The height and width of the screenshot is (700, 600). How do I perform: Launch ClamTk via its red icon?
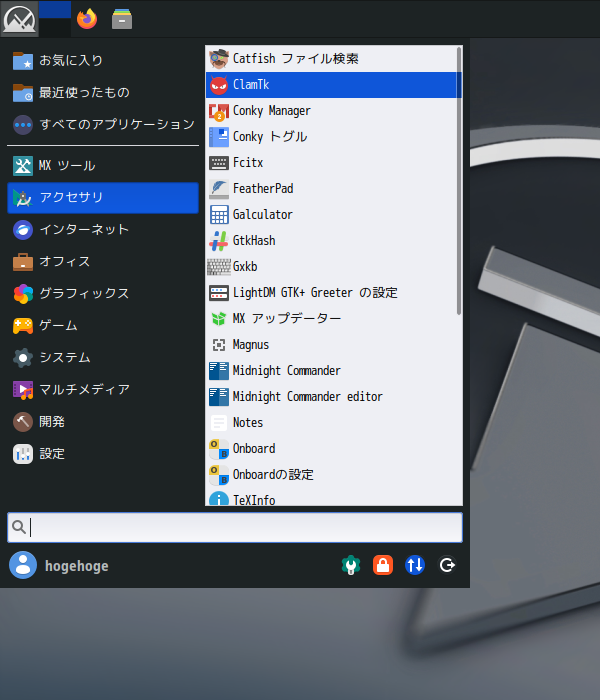point(219,85)
